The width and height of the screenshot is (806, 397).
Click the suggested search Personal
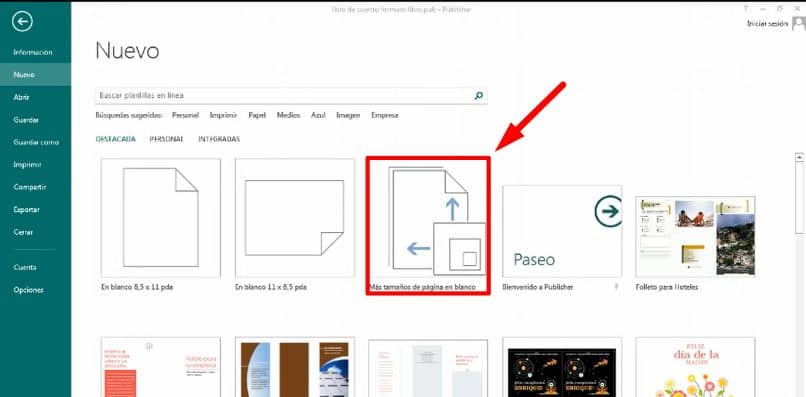185,116
